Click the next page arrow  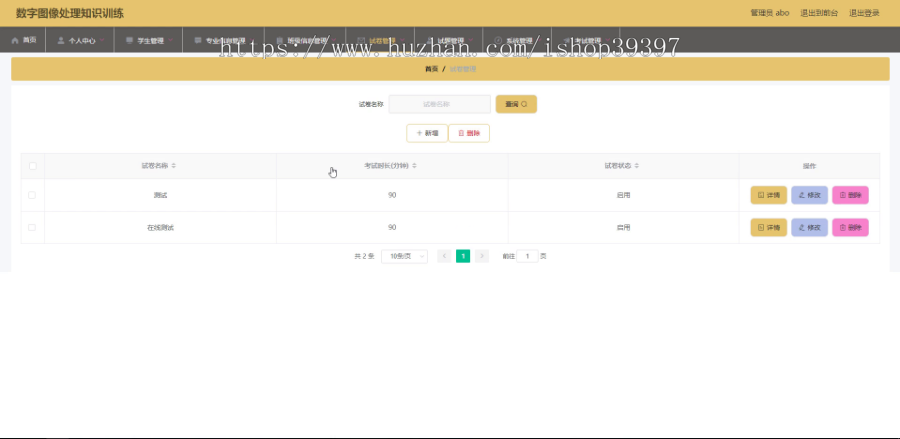(482, 256)
